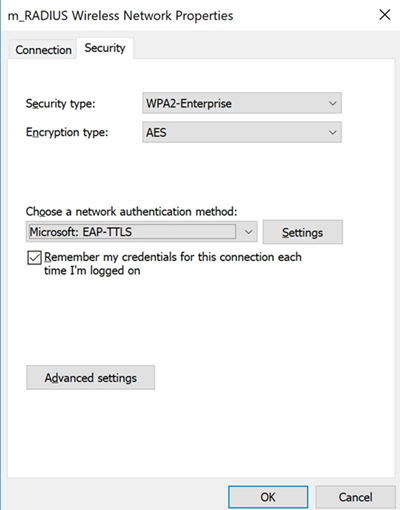
Task: Confirm the dialog with OK
Action: [268, 497]
